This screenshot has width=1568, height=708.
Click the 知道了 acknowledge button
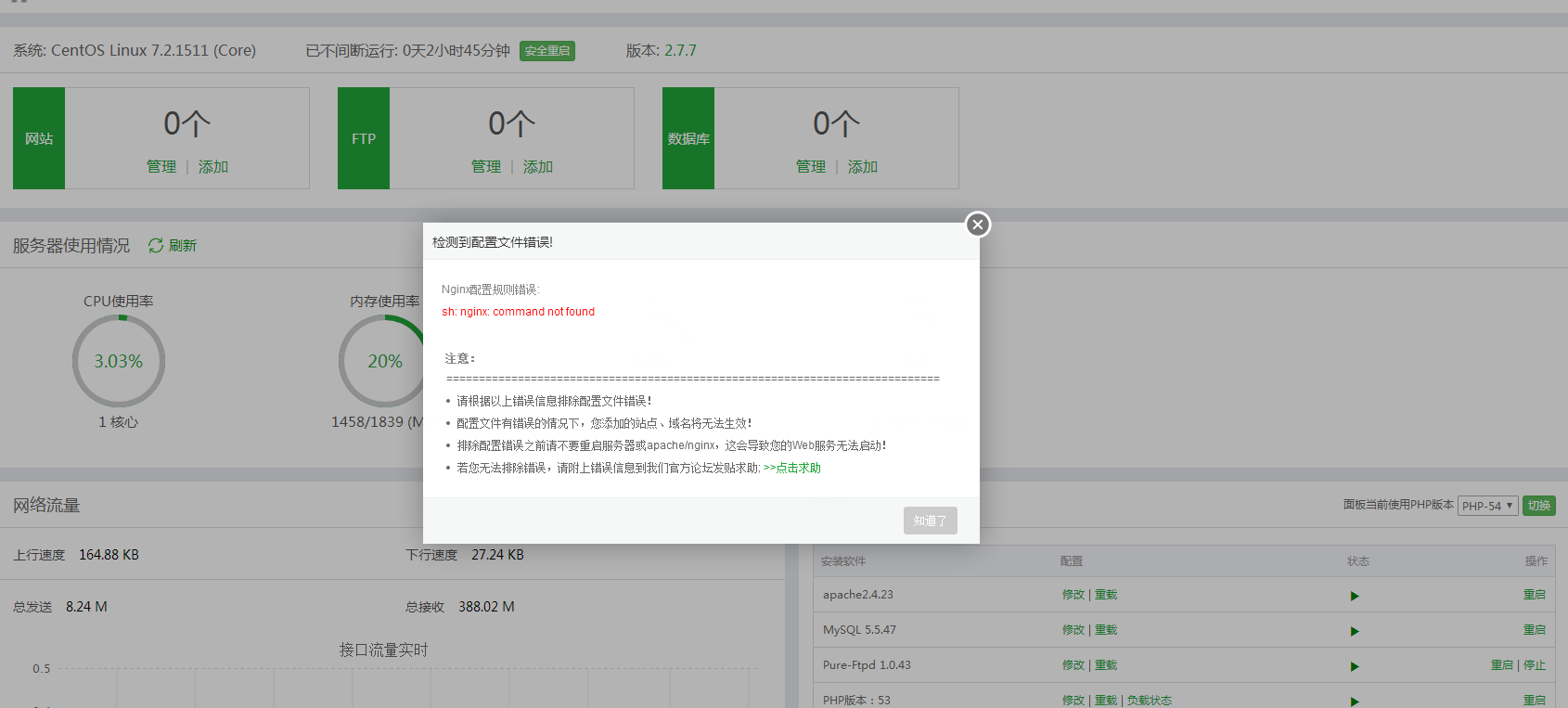tap(930, 521)
